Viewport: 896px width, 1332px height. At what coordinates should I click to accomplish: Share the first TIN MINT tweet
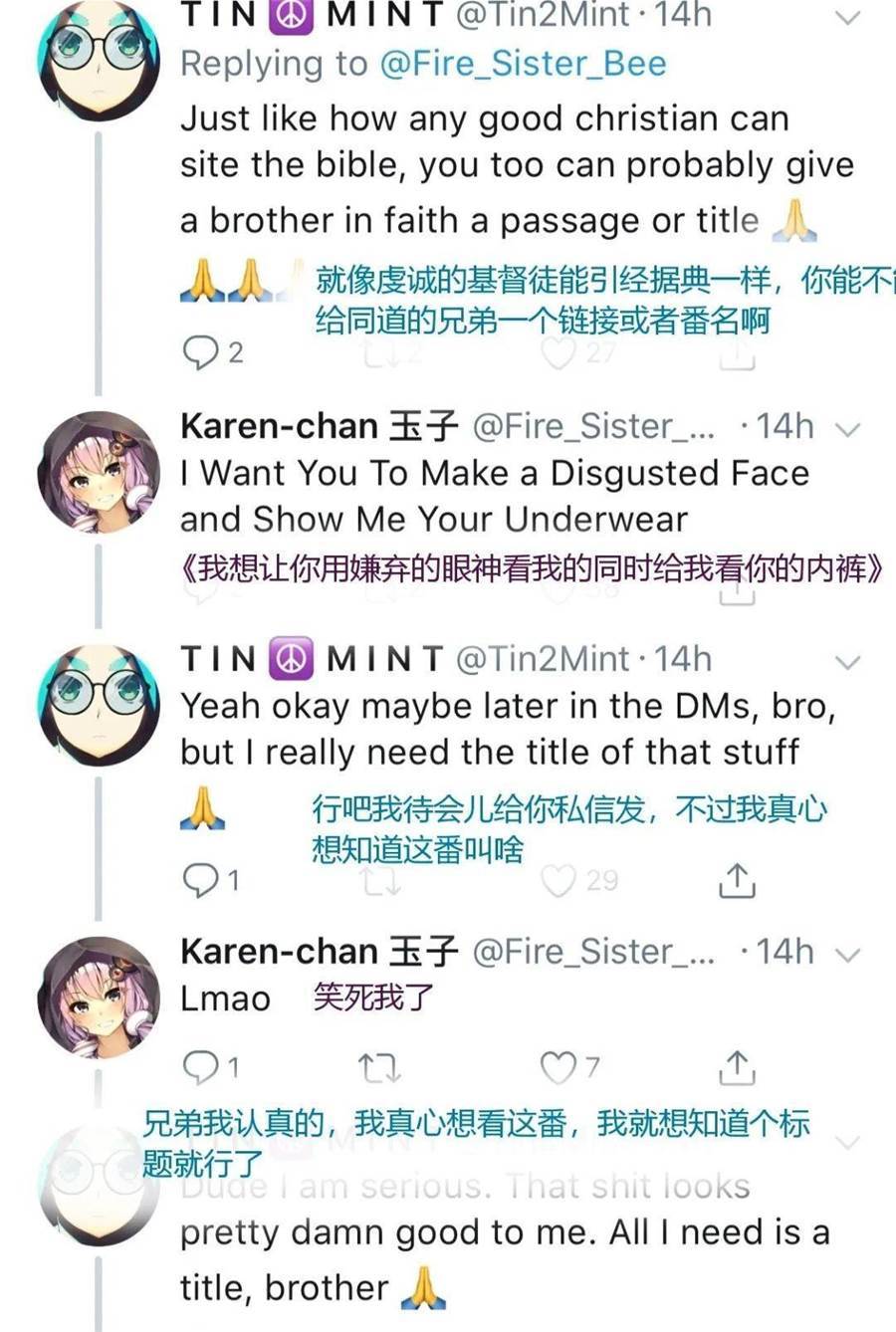point(737,352)
